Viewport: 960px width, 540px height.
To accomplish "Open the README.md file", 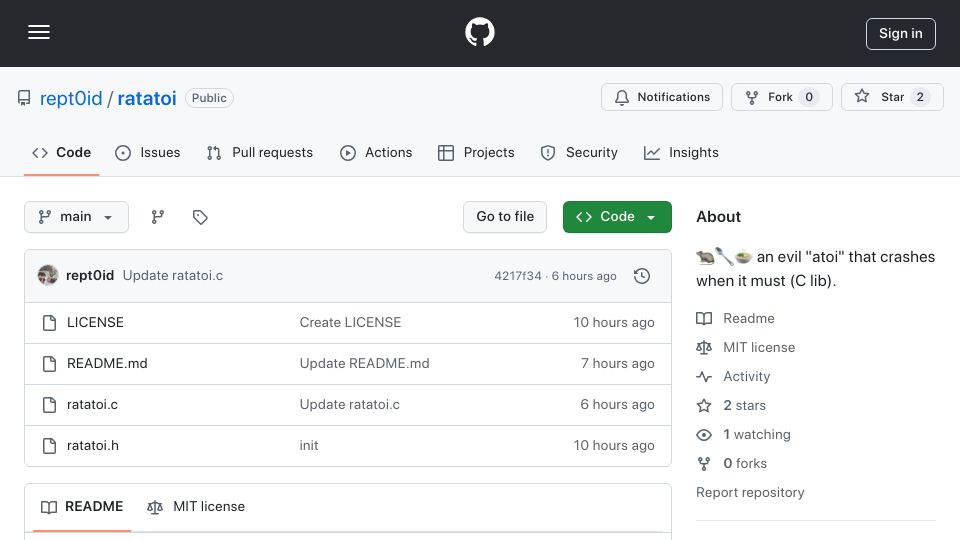I will click(x=107, y=364).
